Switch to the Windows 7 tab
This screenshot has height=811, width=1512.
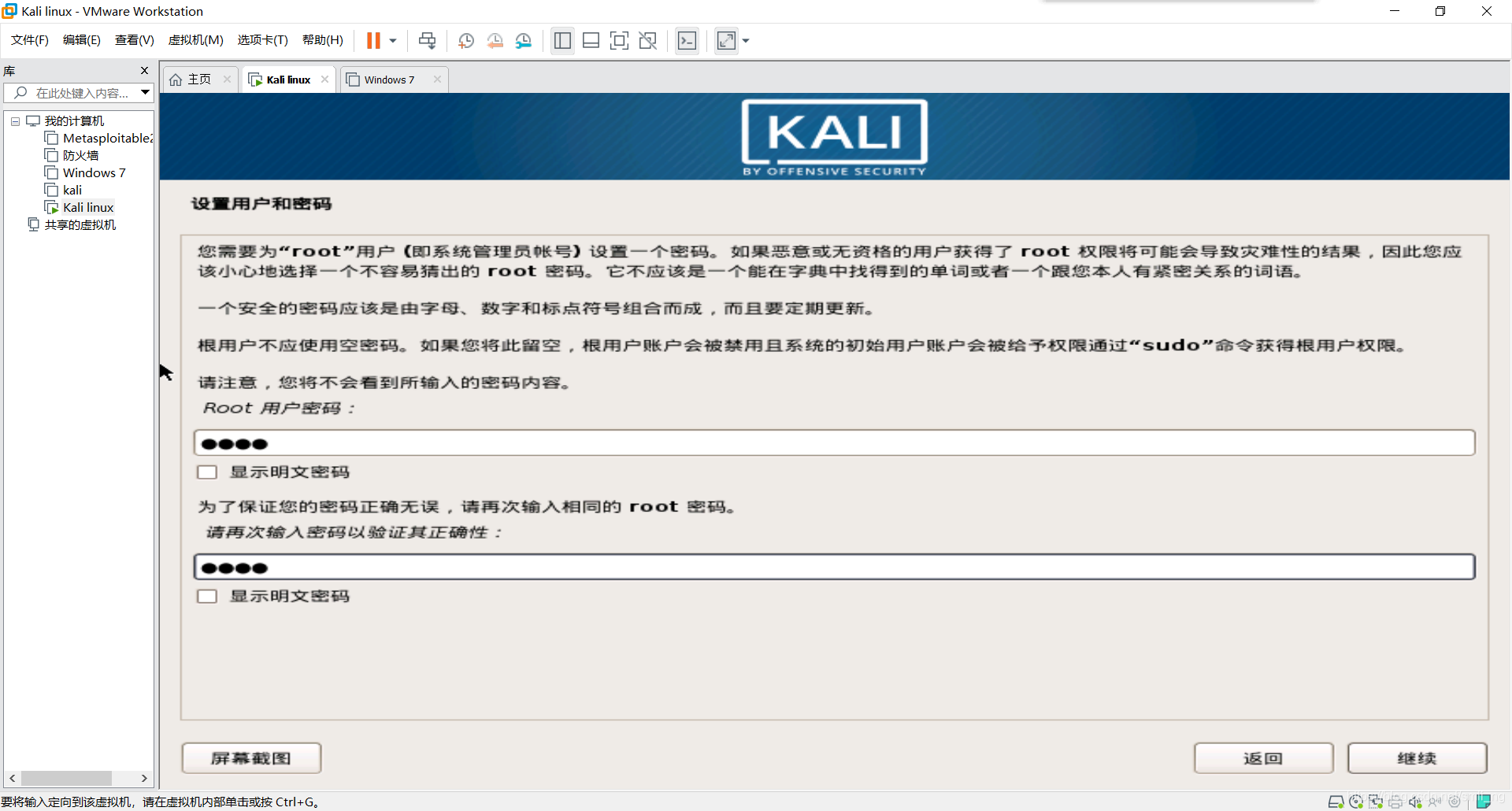tap(389, 79)
